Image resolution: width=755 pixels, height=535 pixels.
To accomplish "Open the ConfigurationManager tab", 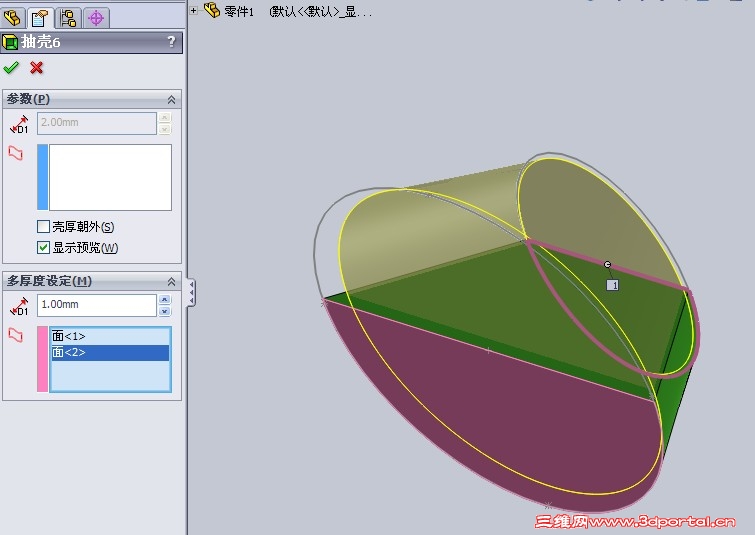I will tap(68, 18).
